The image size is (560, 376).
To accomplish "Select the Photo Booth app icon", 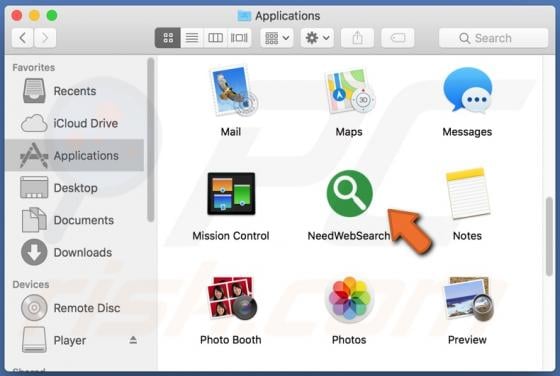I will tap(232, 298).
